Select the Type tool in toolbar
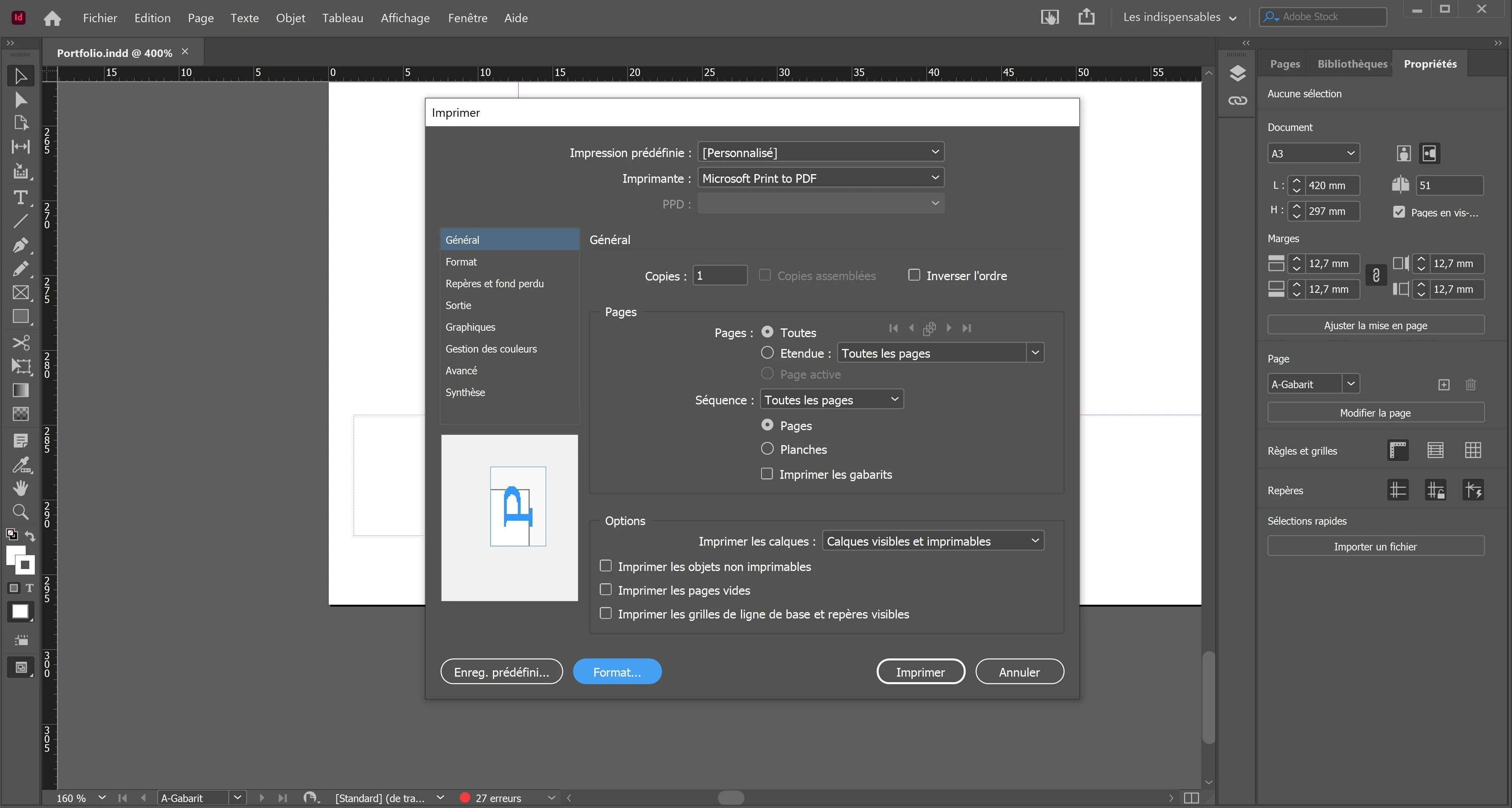 [x=21, y=198]
